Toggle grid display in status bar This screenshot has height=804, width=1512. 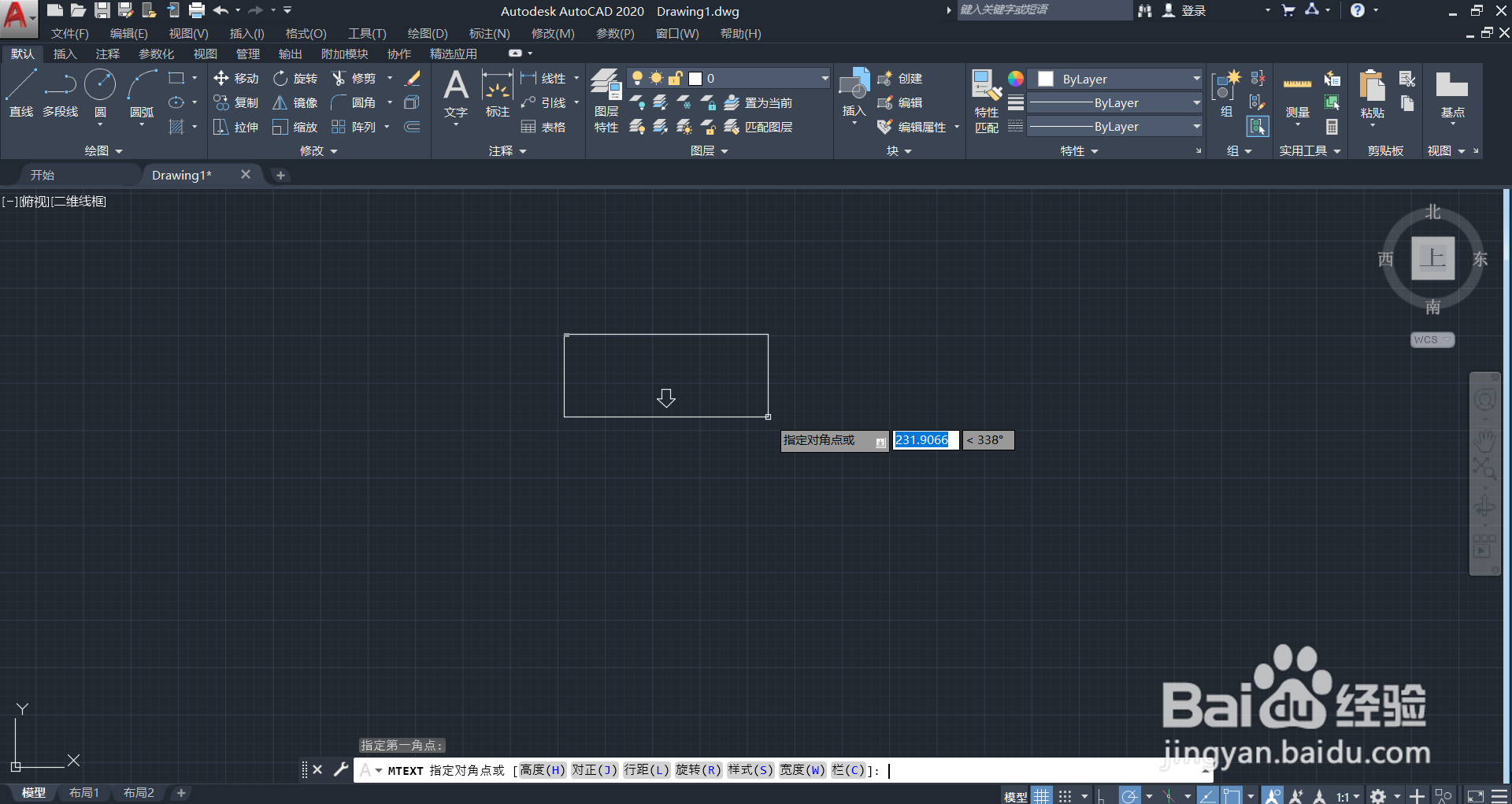(1042, 796)
